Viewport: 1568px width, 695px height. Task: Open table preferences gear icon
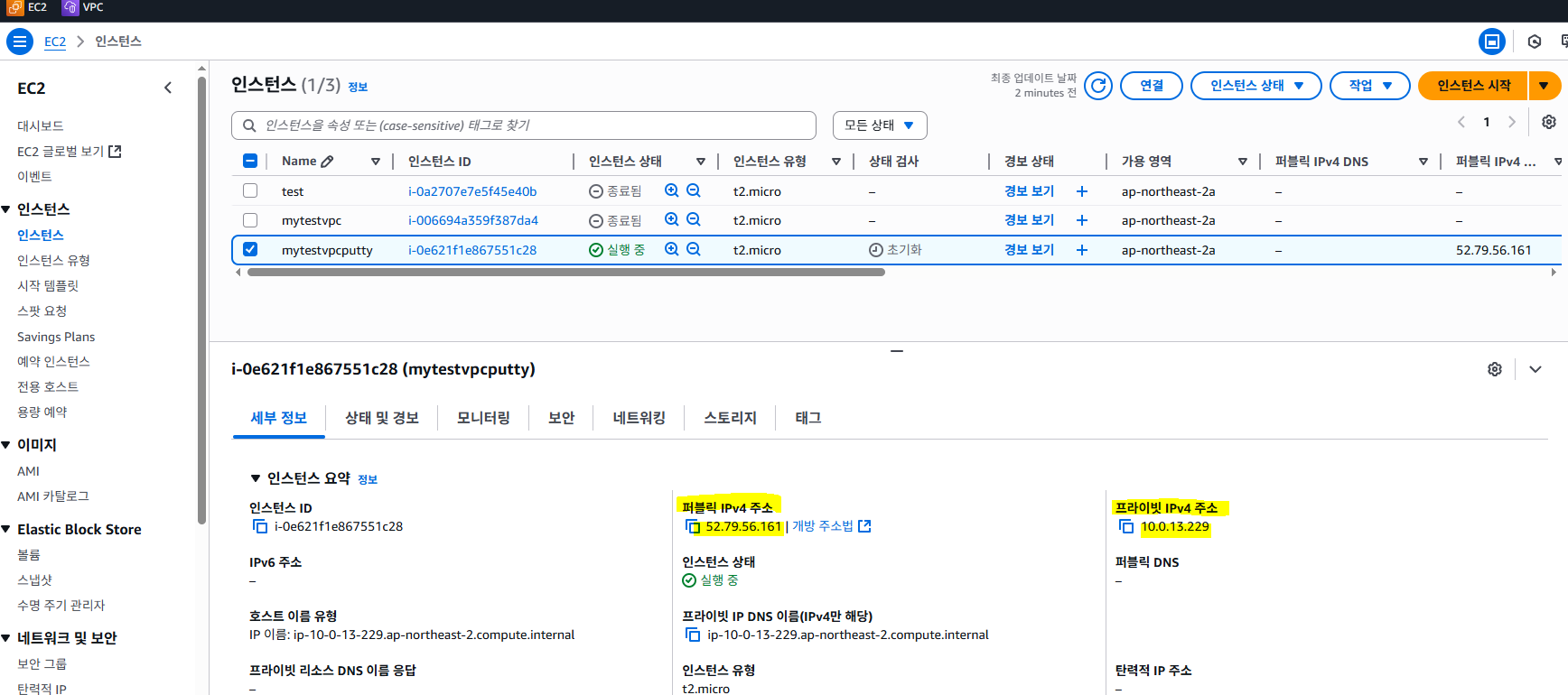coord(1549,122)
